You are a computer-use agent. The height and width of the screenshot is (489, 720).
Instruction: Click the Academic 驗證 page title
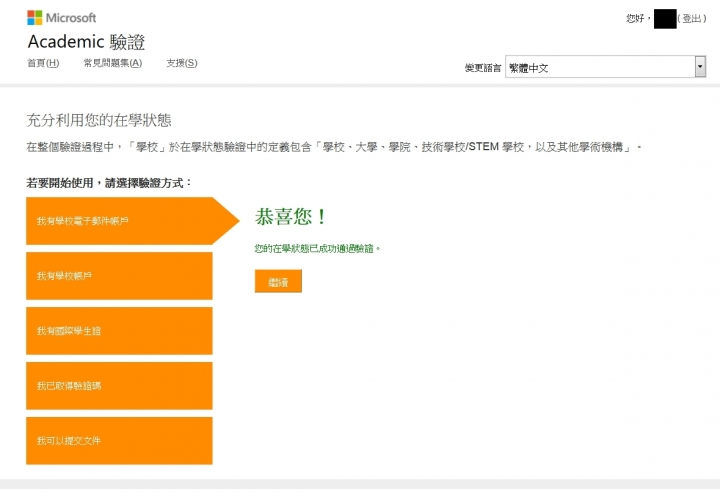(86, 42)
